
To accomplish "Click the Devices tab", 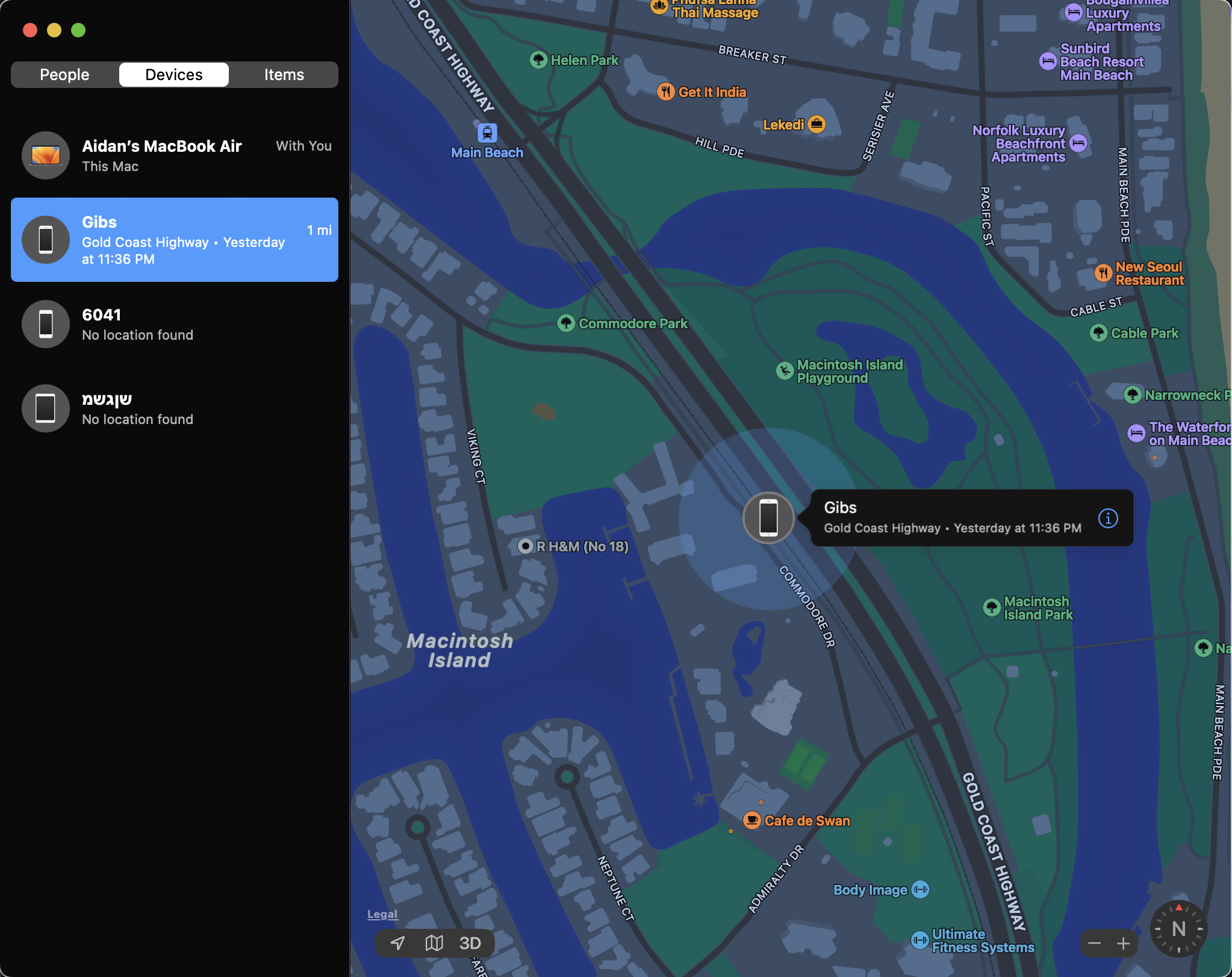I will (x=175, y=74).
